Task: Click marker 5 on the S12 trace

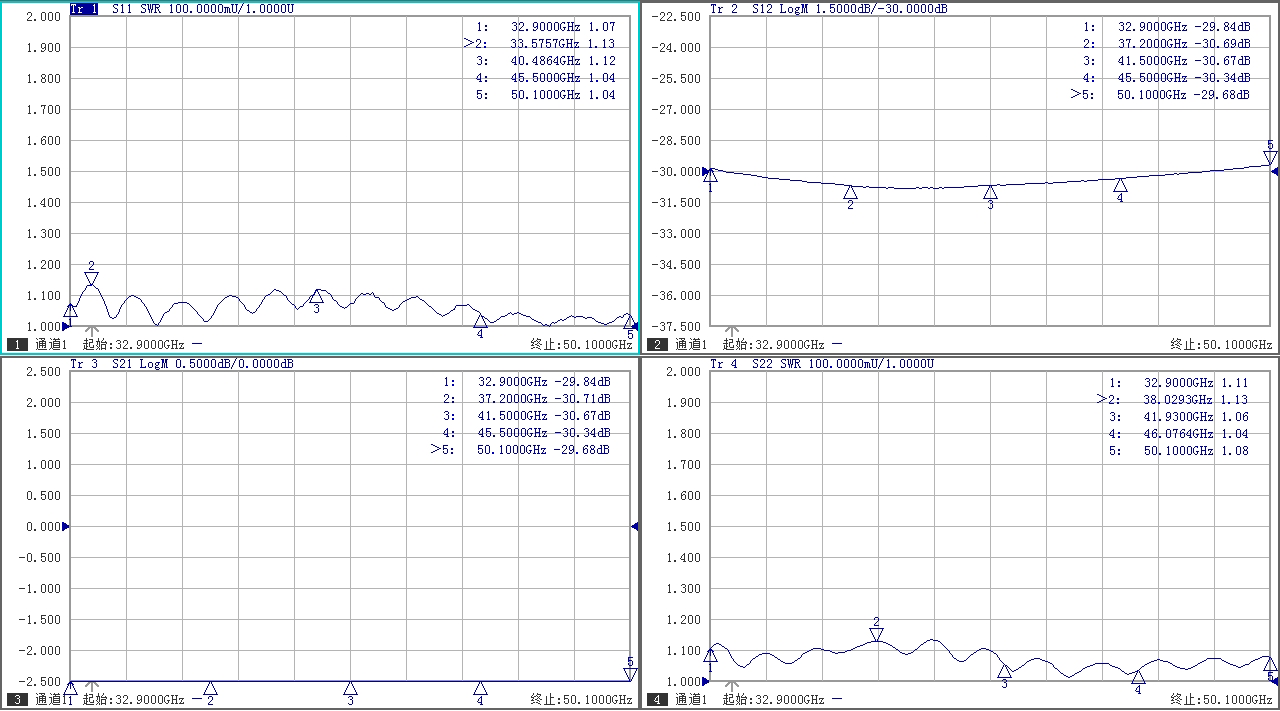Action: [1270, 157]
